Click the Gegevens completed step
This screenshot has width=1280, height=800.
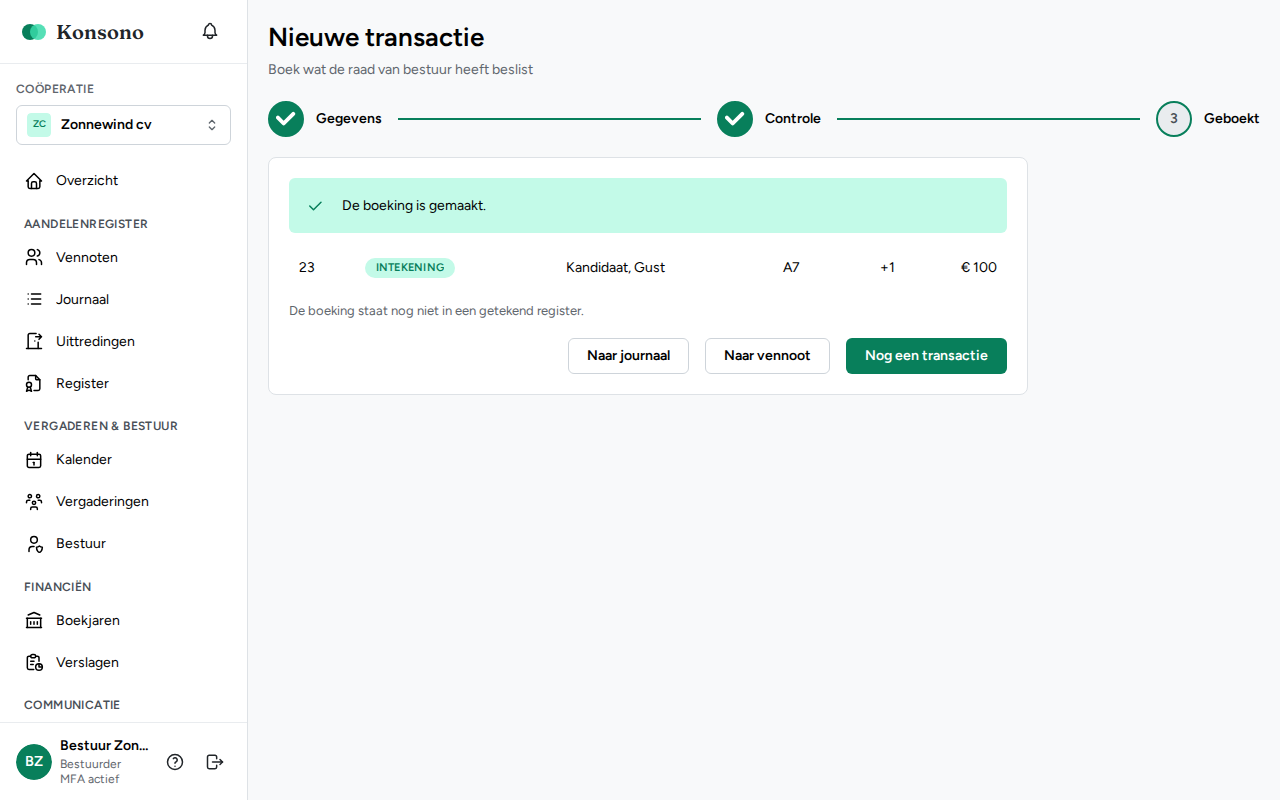pyautogui.click(x=325, y=119)
